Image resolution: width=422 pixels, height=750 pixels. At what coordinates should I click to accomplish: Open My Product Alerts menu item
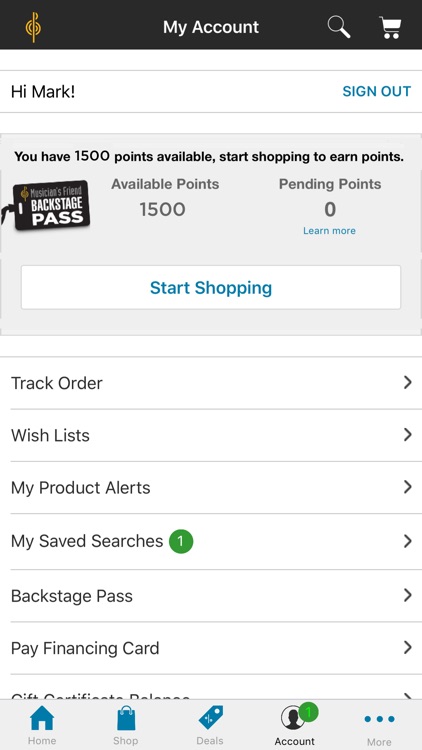click(211, 488)
